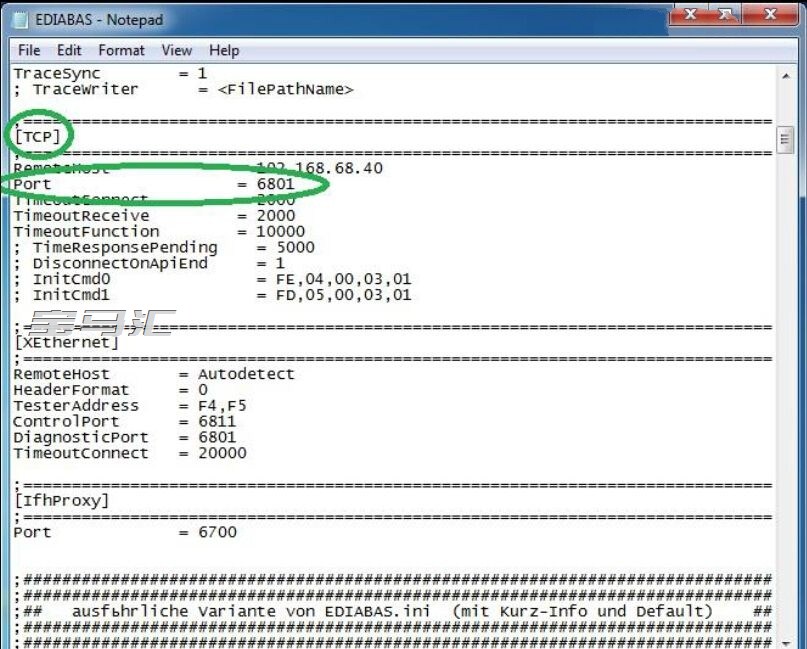This screenshot has width=807, height=649.
Task: Click the InitCmd0 value FE,04,00,03,01
Action: coord(343,279)
